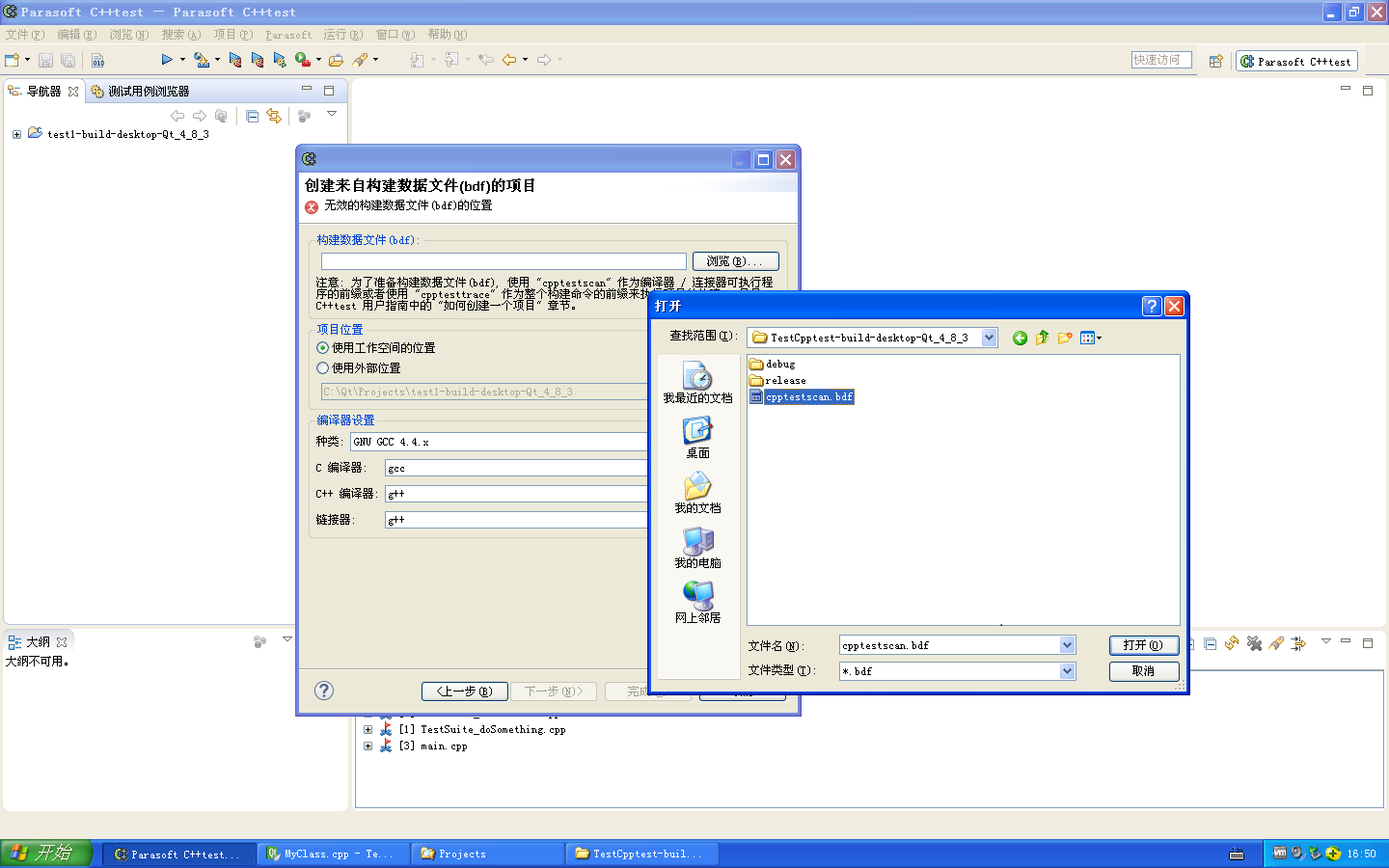Viewport: 1389px width, 868px height.
Task: Switch to 测试用例浏览器 tab
Action: coord(140,92)
